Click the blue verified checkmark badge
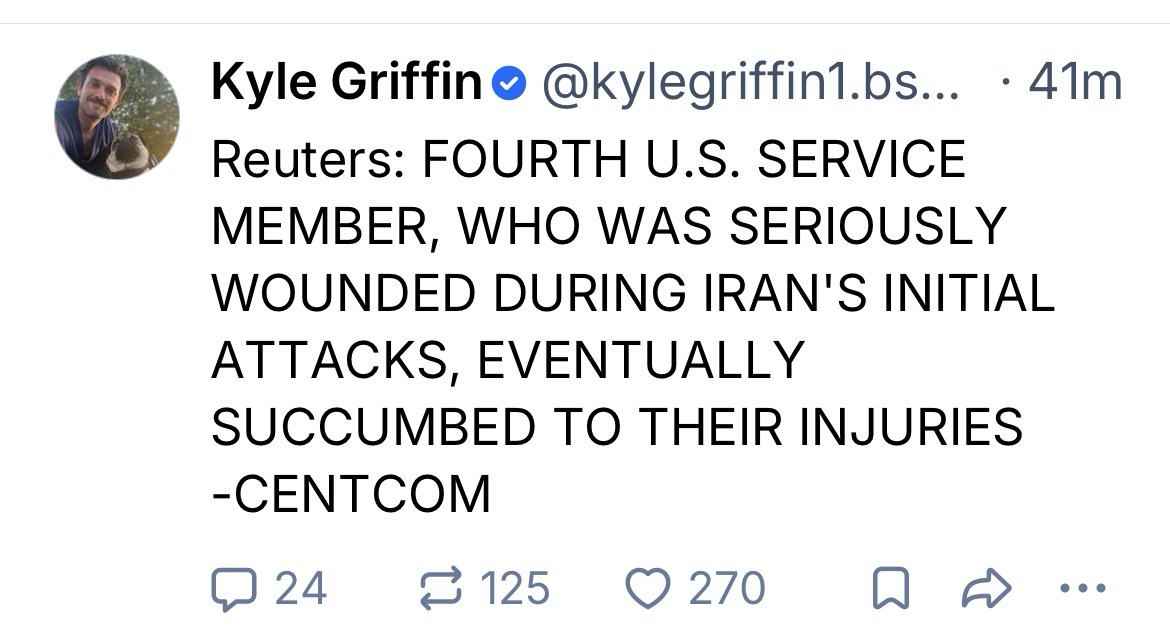 click(x=509, y=84)
